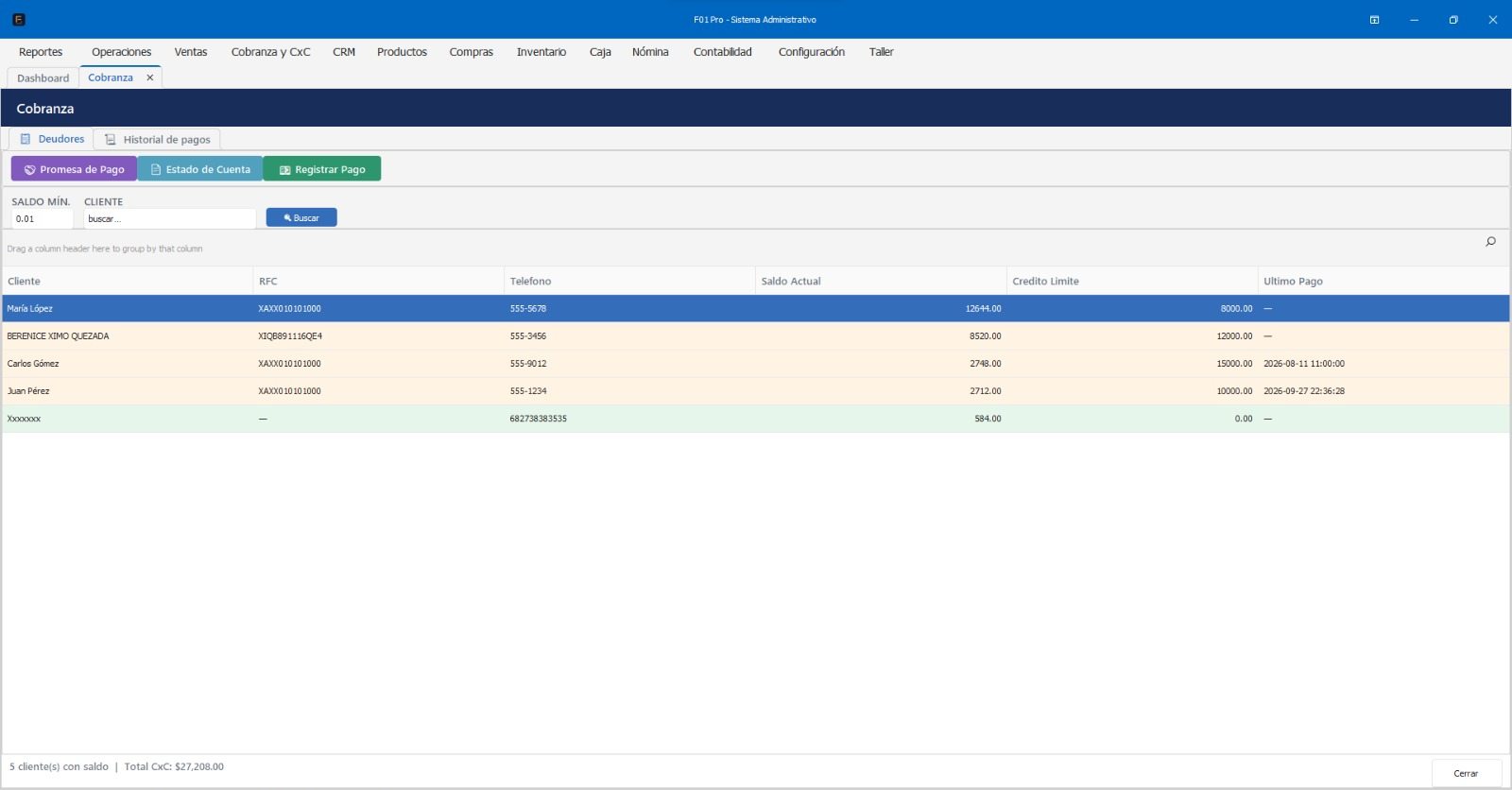
Task: Focus the Saldo Mín. input field
Action: [x=43, y=218]
